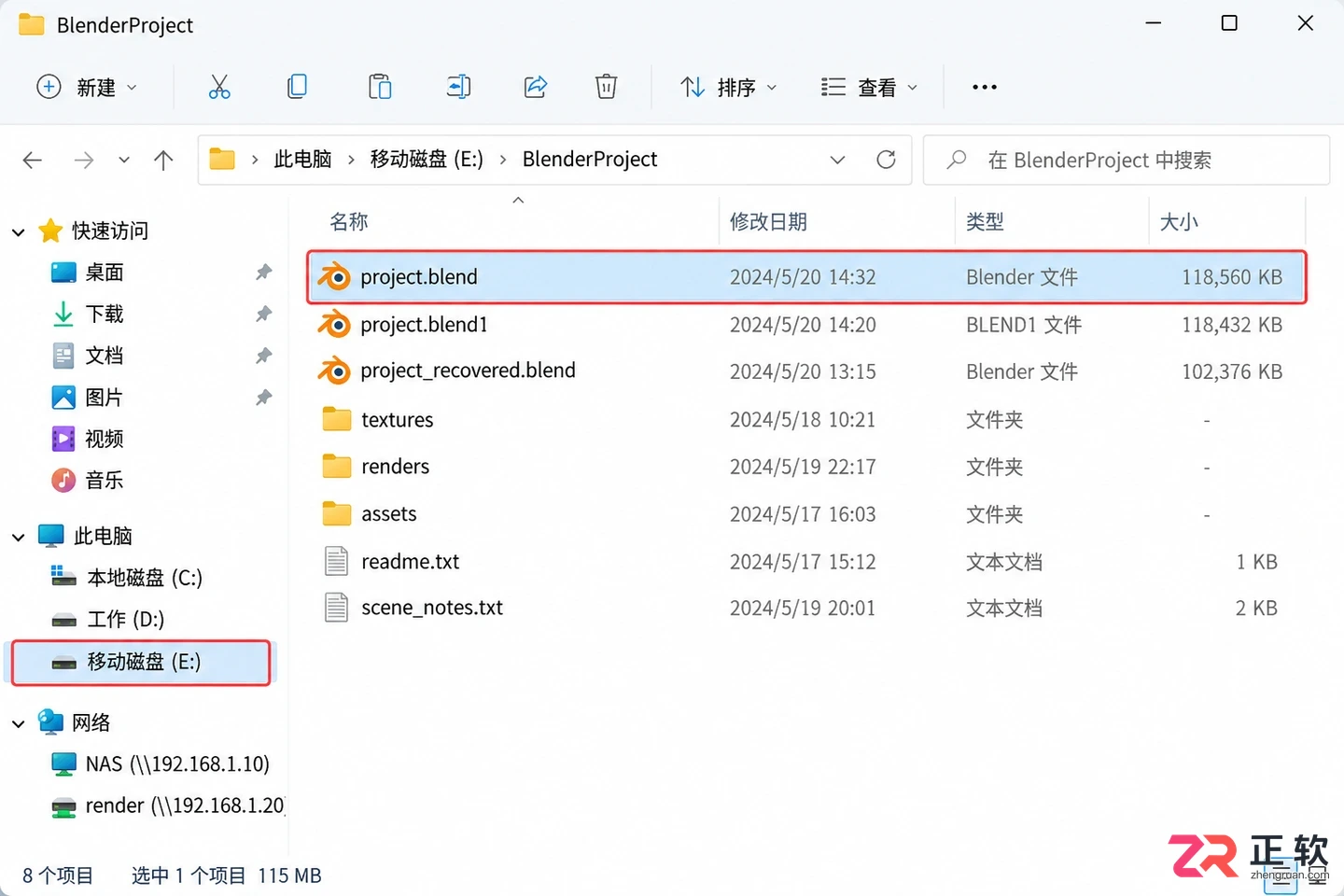Select 本地磁盘 (C:) drive
This screenshot has width=1344, height=896.
pyautogui.click(x=145, y=578)
